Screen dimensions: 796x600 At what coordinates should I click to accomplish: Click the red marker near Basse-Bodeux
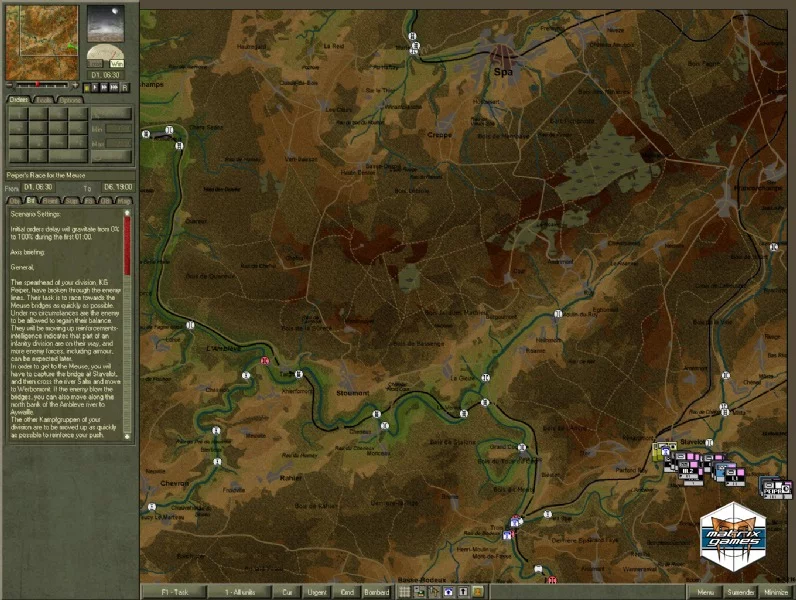pos(552,580)
